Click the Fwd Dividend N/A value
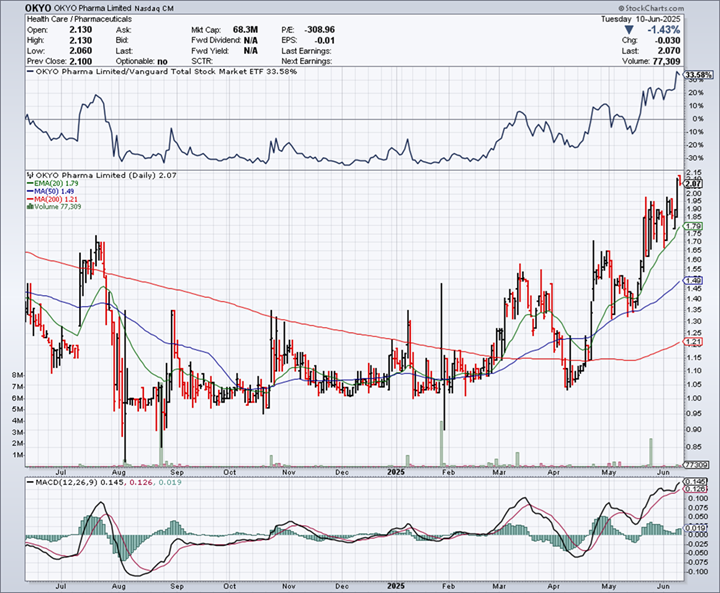 (x=251, y=40)
